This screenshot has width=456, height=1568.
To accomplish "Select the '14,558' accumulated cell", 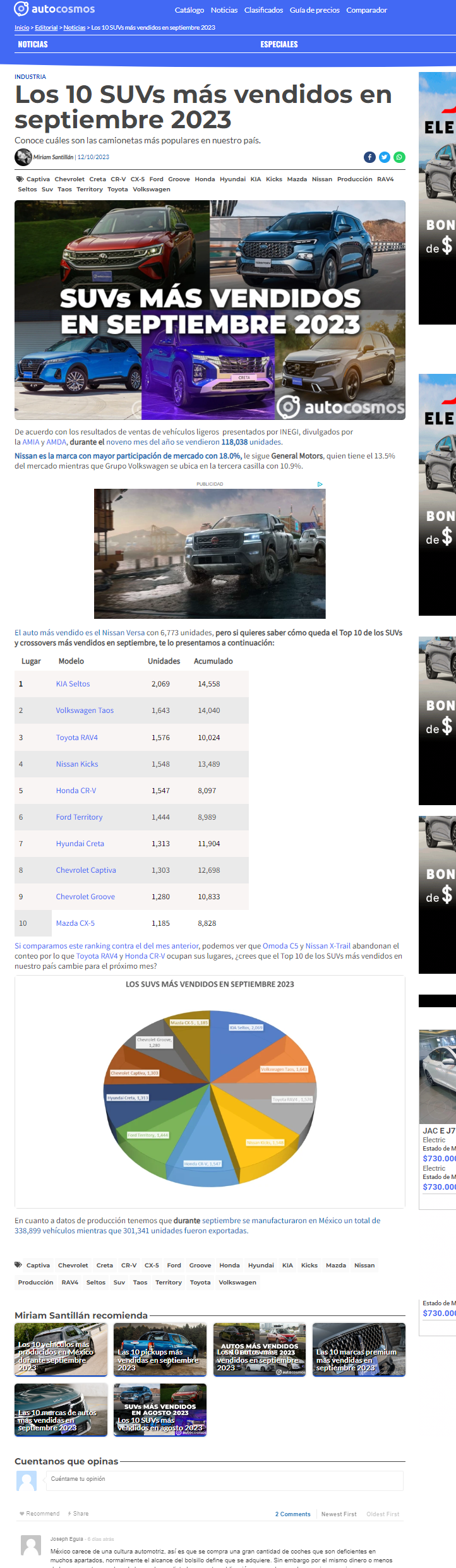I will 209,684.
